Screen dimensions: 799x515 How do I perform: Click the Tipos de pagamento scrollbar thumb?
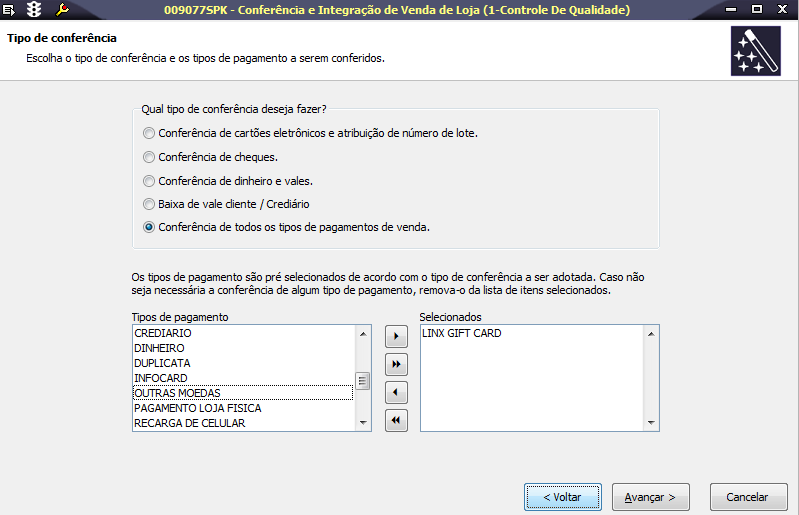[363, 380]
